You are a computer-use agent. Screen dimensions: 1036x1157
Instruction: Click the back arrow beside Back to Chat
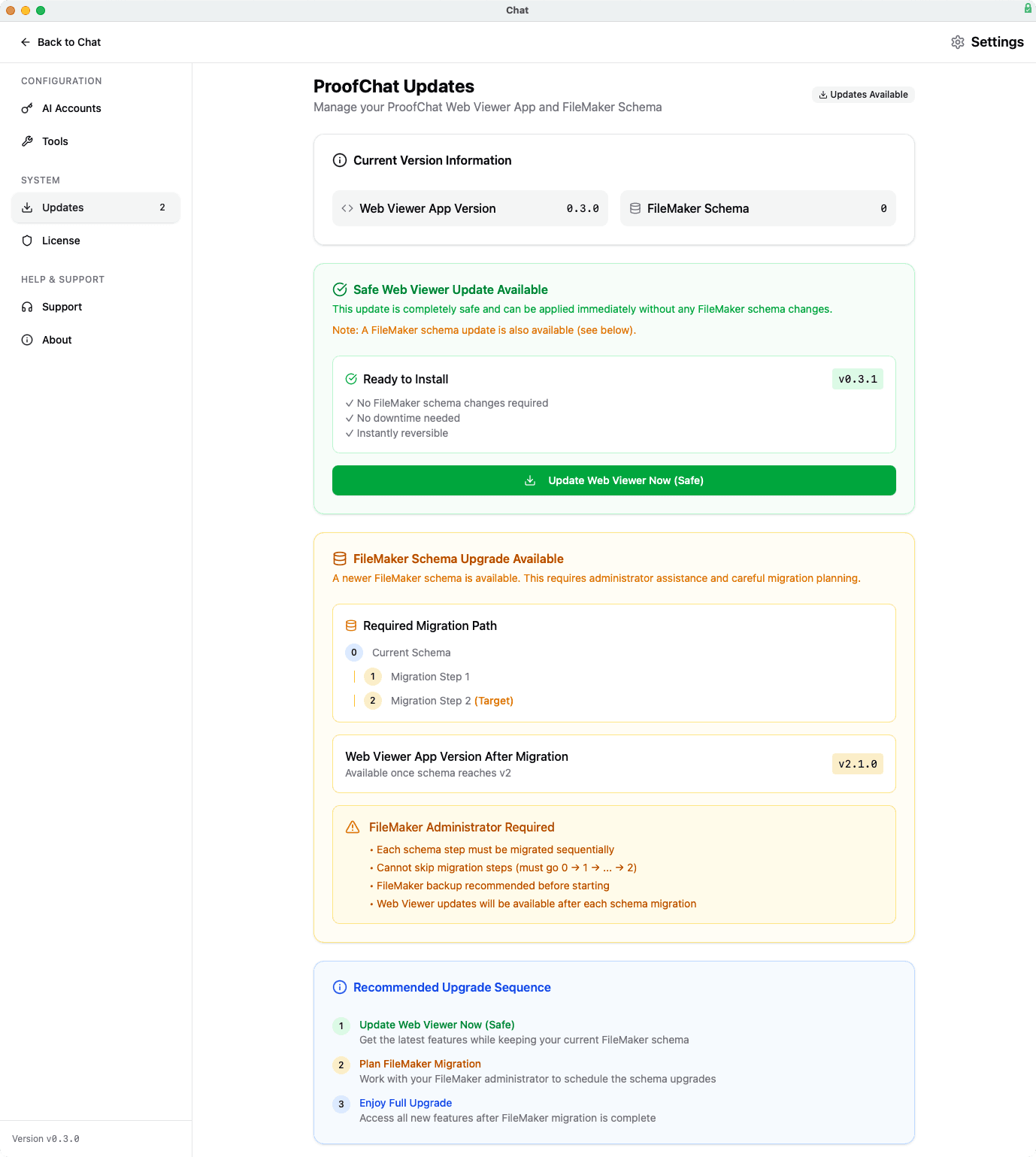pos(25,42)
